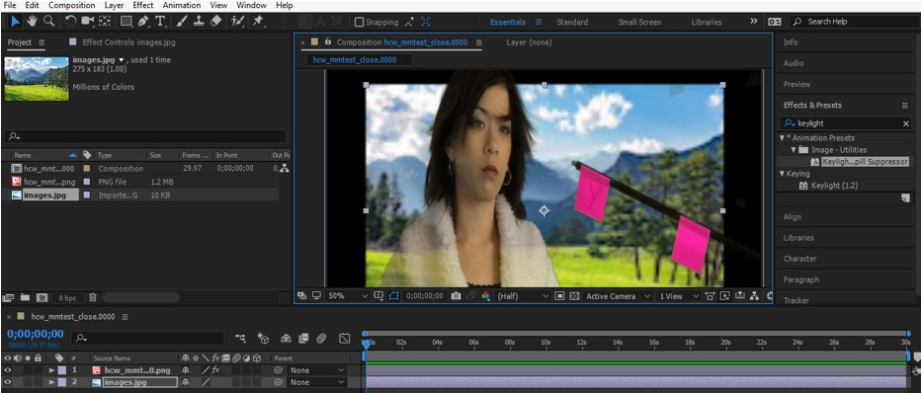
Task: Select the Hand tool
Action: point(32,21)
